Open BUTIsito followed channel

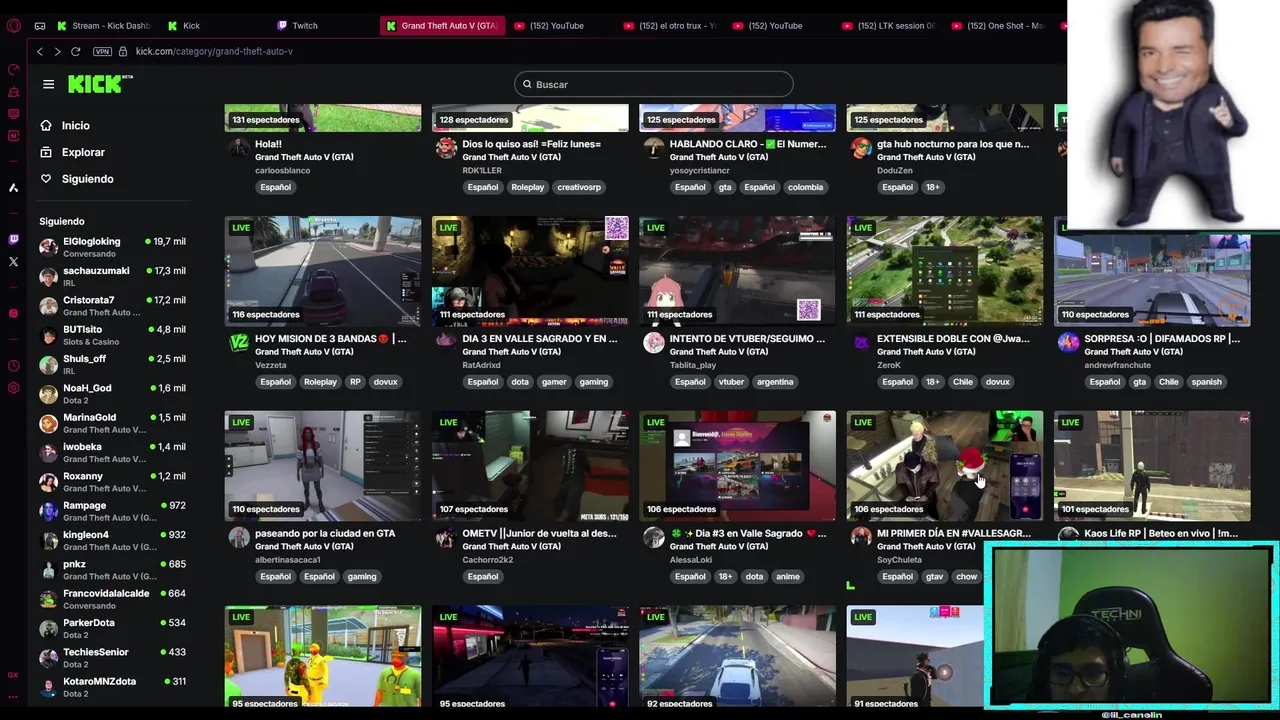112,335
